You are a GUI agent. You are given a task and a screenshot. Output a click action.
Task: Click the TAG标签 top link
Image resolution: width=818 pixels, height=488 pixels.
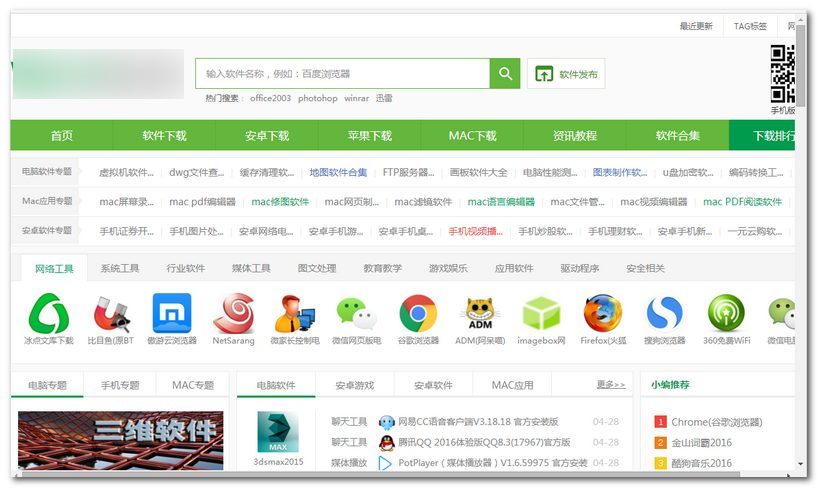coord(750,26)
